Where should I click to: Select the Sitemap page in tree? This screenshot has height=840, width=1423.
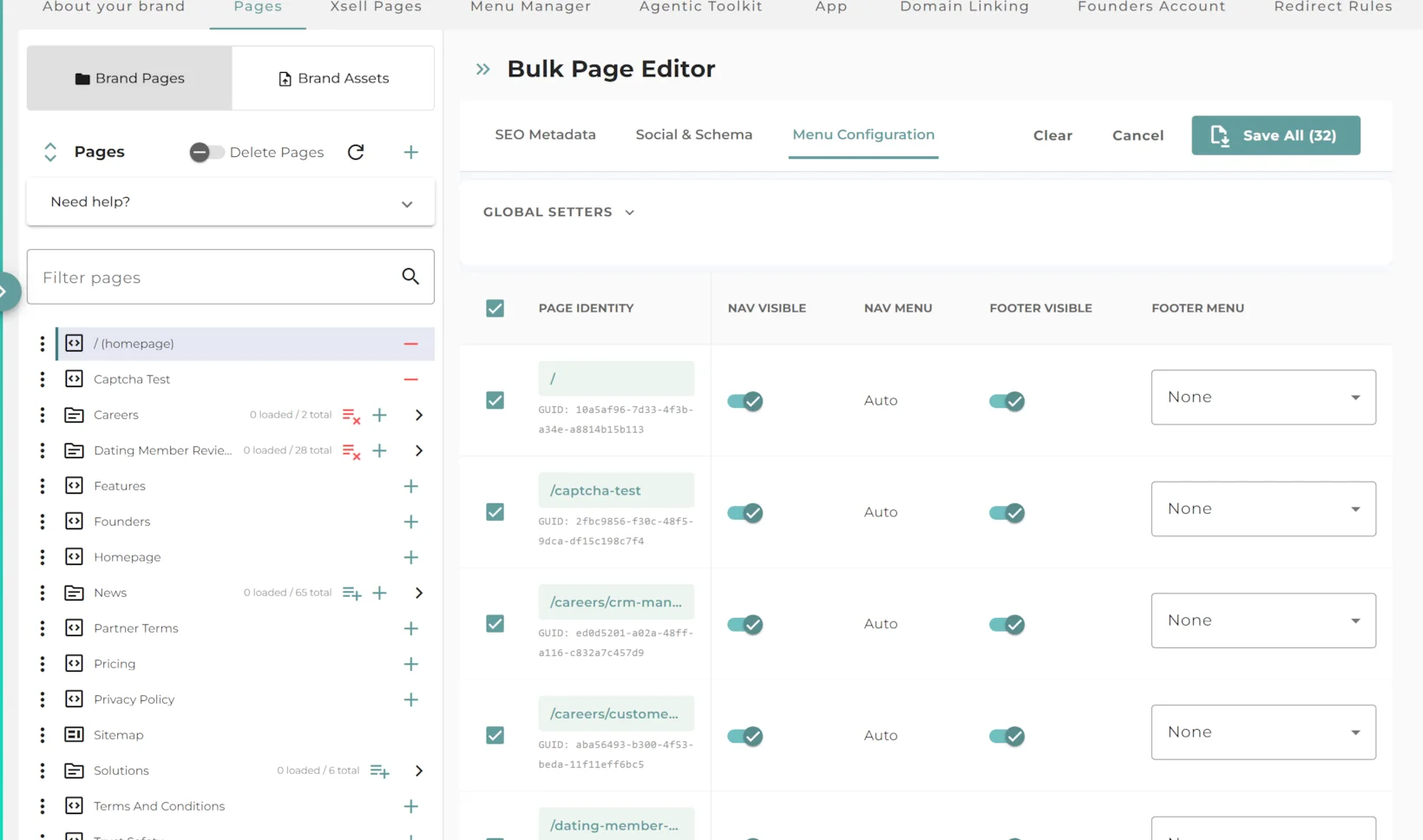point(119,735)
